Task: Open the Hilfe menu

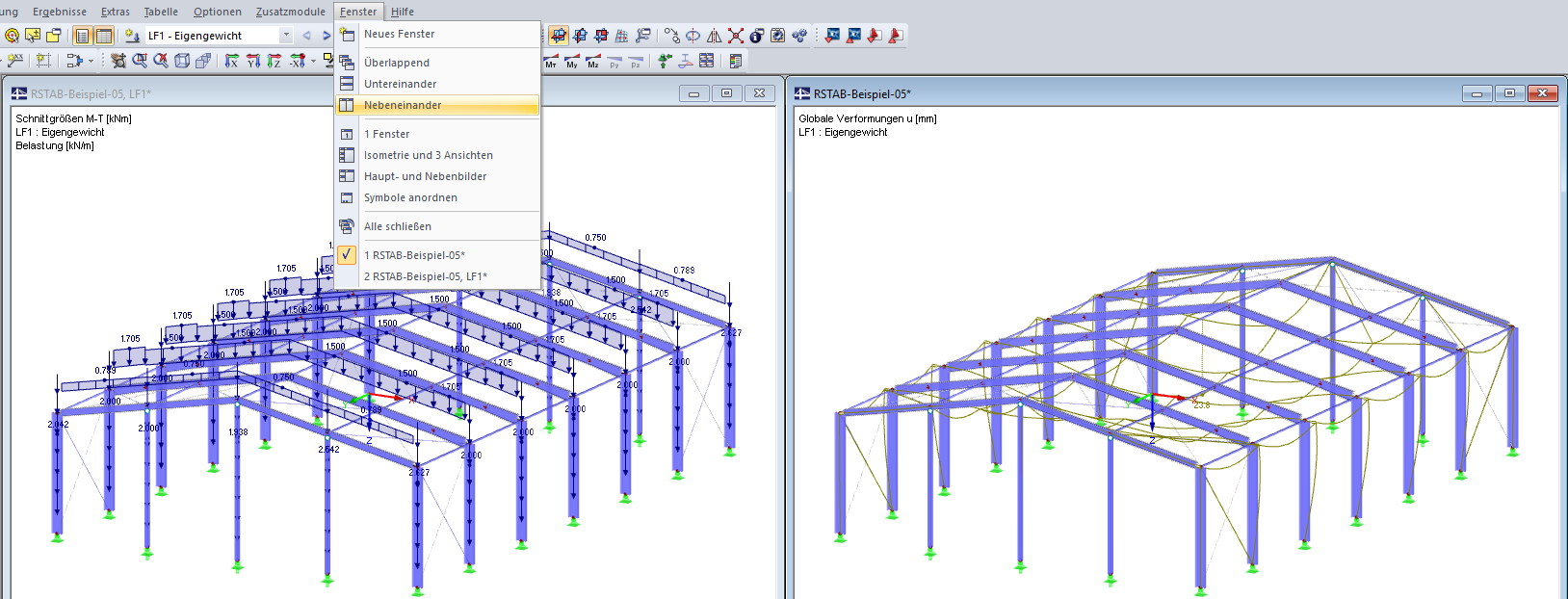Action: tap(403, 12)
